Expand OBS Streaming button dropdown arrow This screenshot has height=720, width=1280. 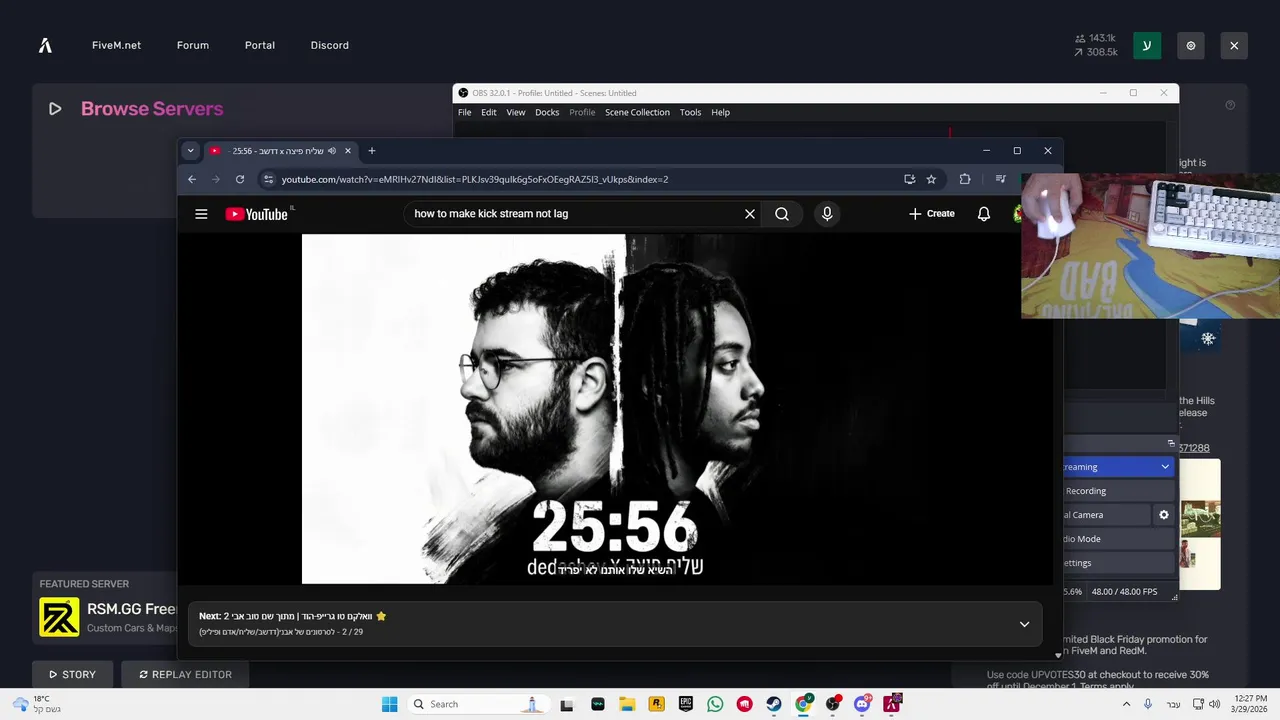pos(1165,467)
